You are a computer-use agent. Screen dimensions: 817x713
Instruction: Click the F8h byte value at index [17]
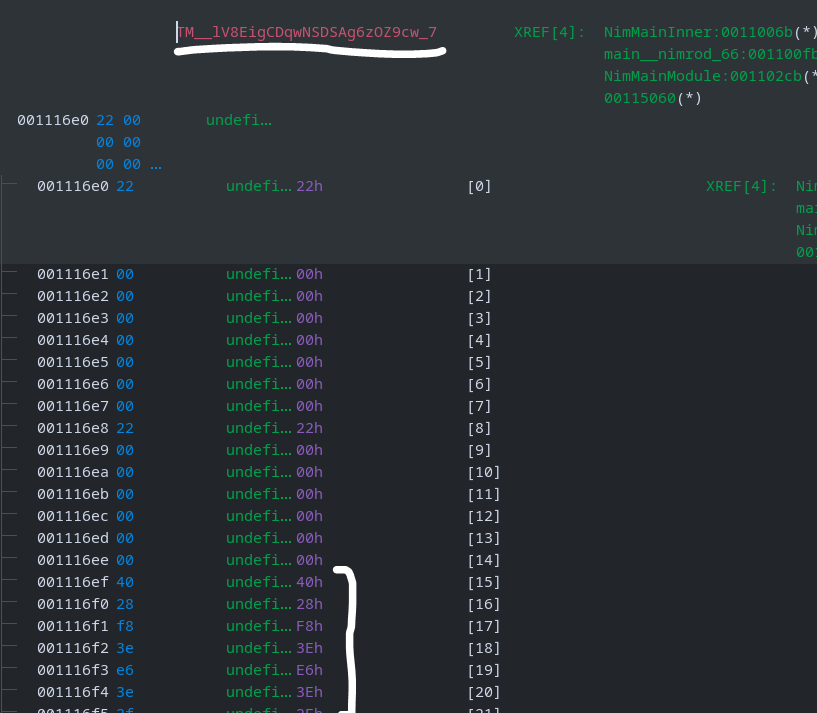[x=309, y=626]
